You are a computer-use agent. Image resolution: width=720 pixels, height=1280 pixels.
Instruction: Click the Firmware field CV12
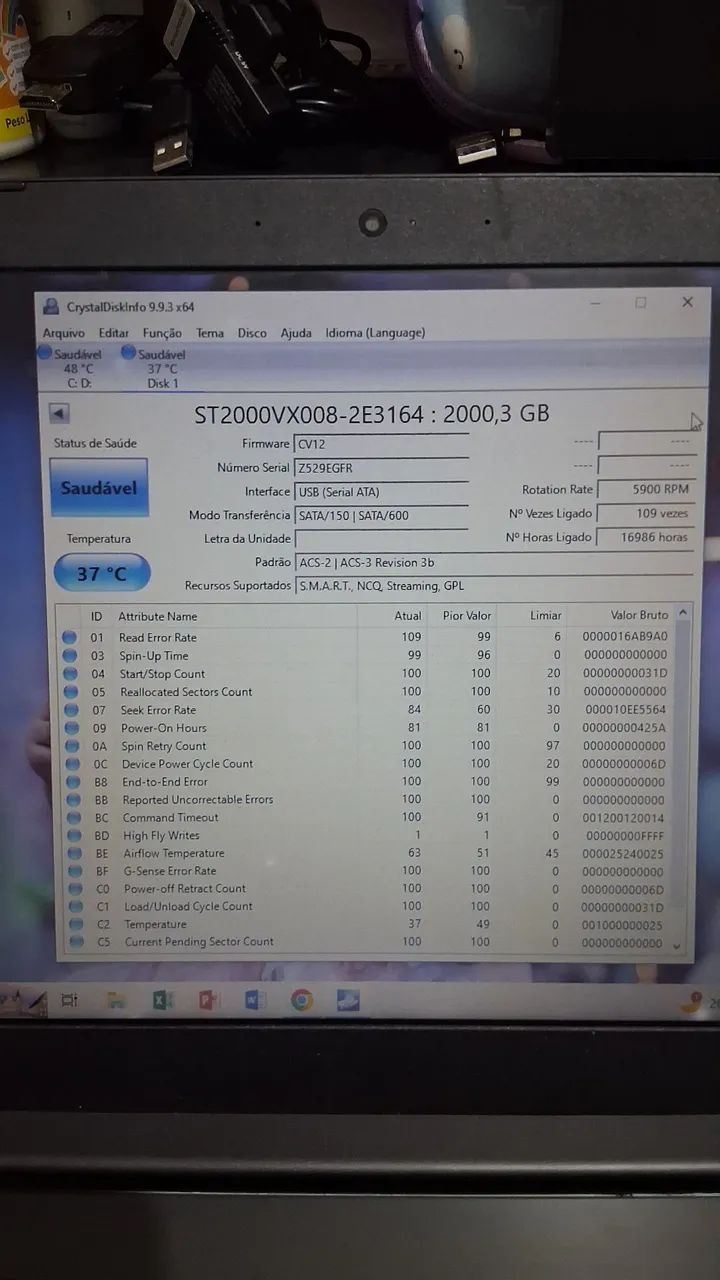(x=381, y=444)
